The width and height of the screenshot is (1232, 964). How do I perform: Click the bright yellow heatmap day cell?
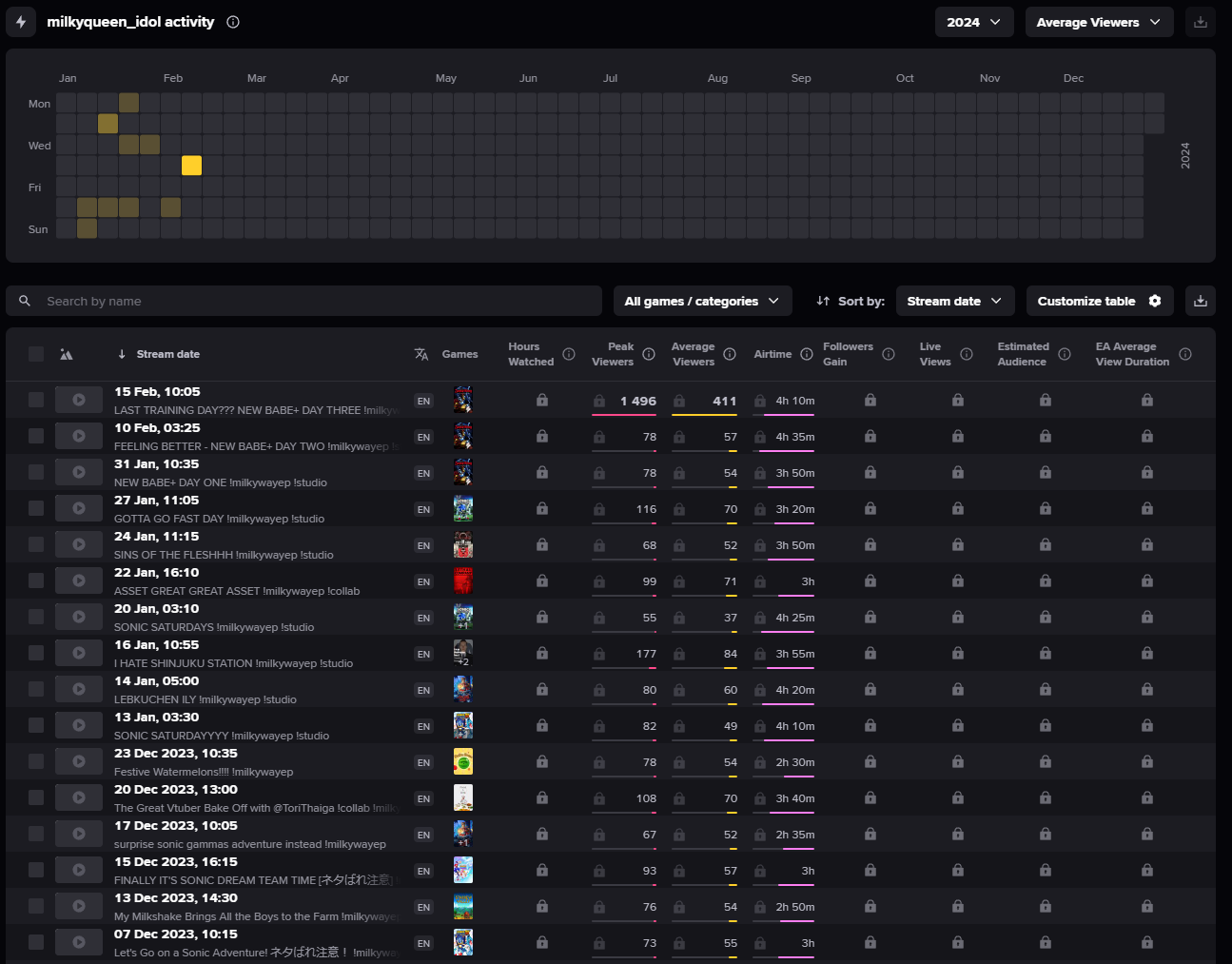coord(191,166)
